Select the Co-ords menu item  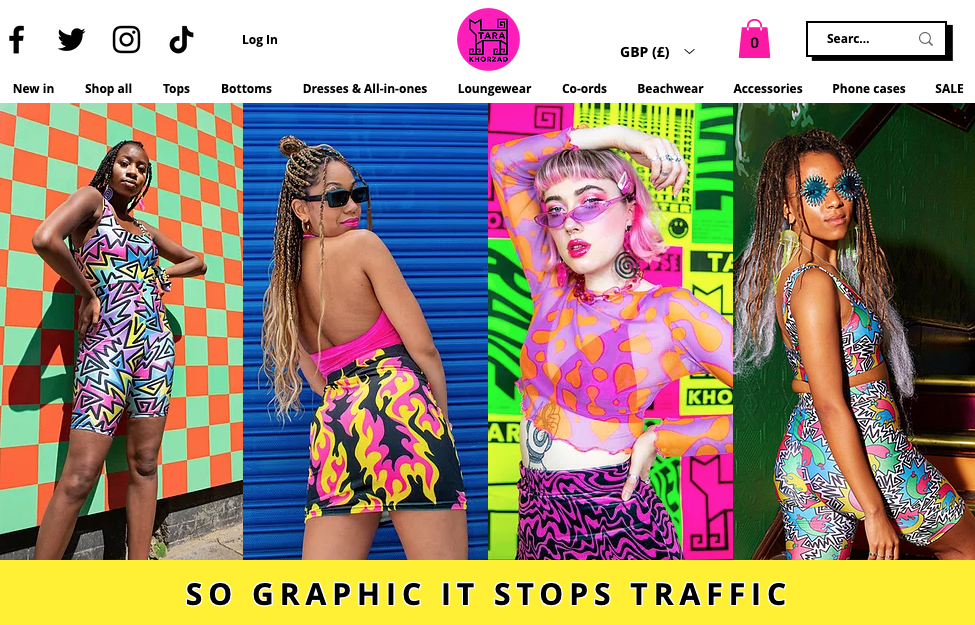tap(585, 88)
